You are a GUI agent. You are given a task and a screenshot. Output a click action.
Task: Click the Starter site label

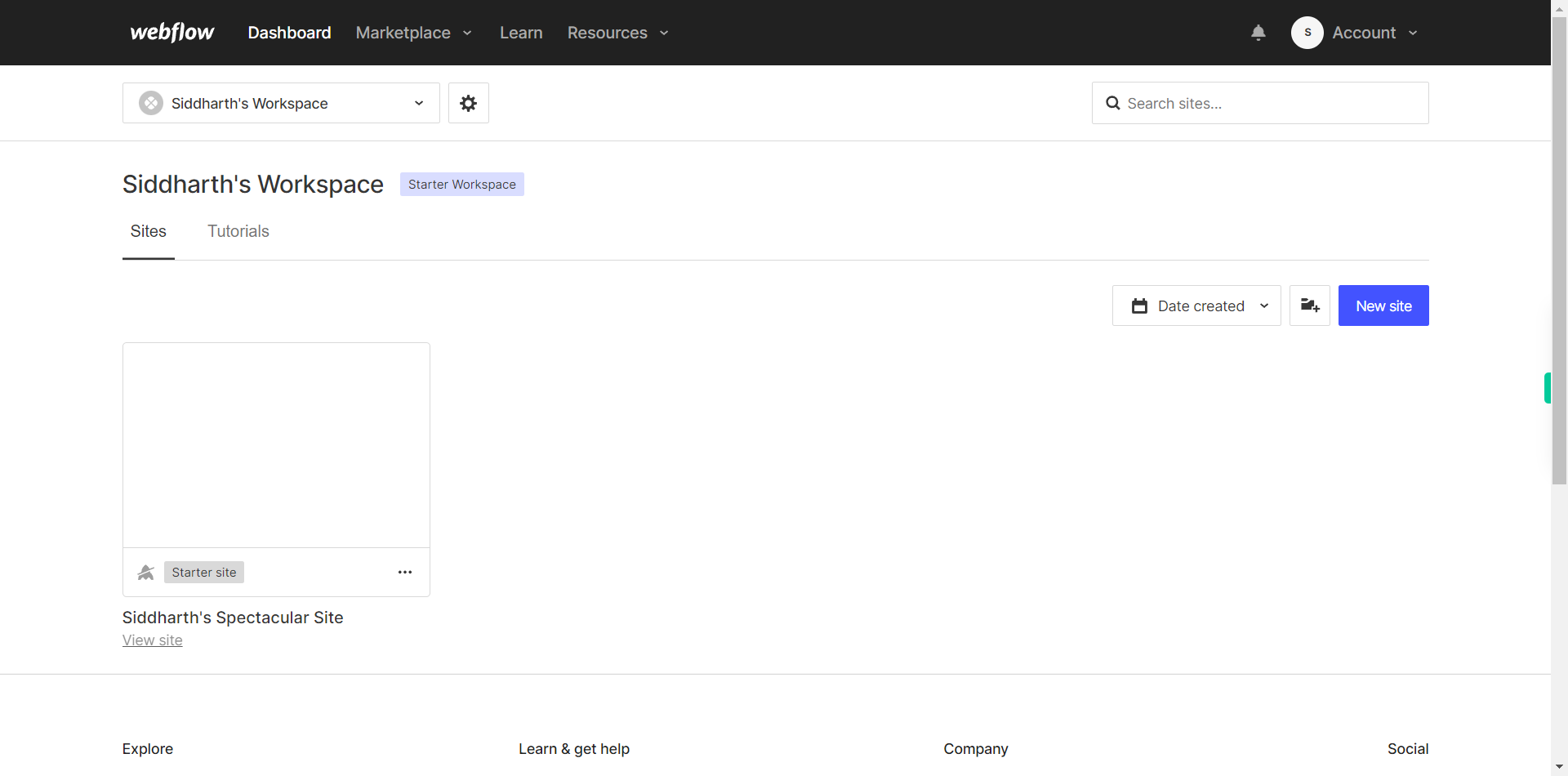pyautogui.click(x=204, y=572)
